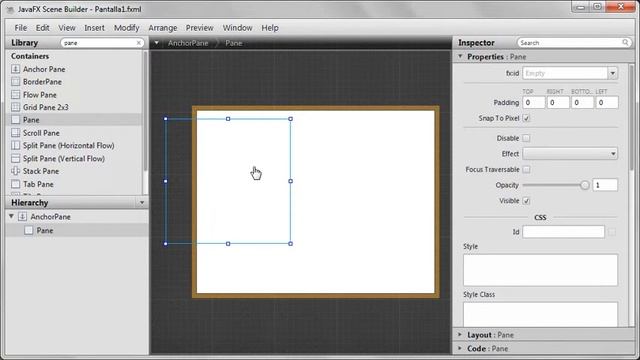Click the Flow Pane library icon
Screen dimensions: 640x360
click(16, 95)
